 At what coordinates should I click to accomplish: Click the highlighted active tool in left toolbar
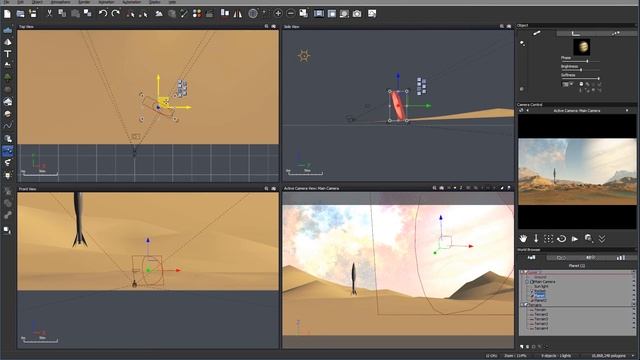[x=7, y=151]
